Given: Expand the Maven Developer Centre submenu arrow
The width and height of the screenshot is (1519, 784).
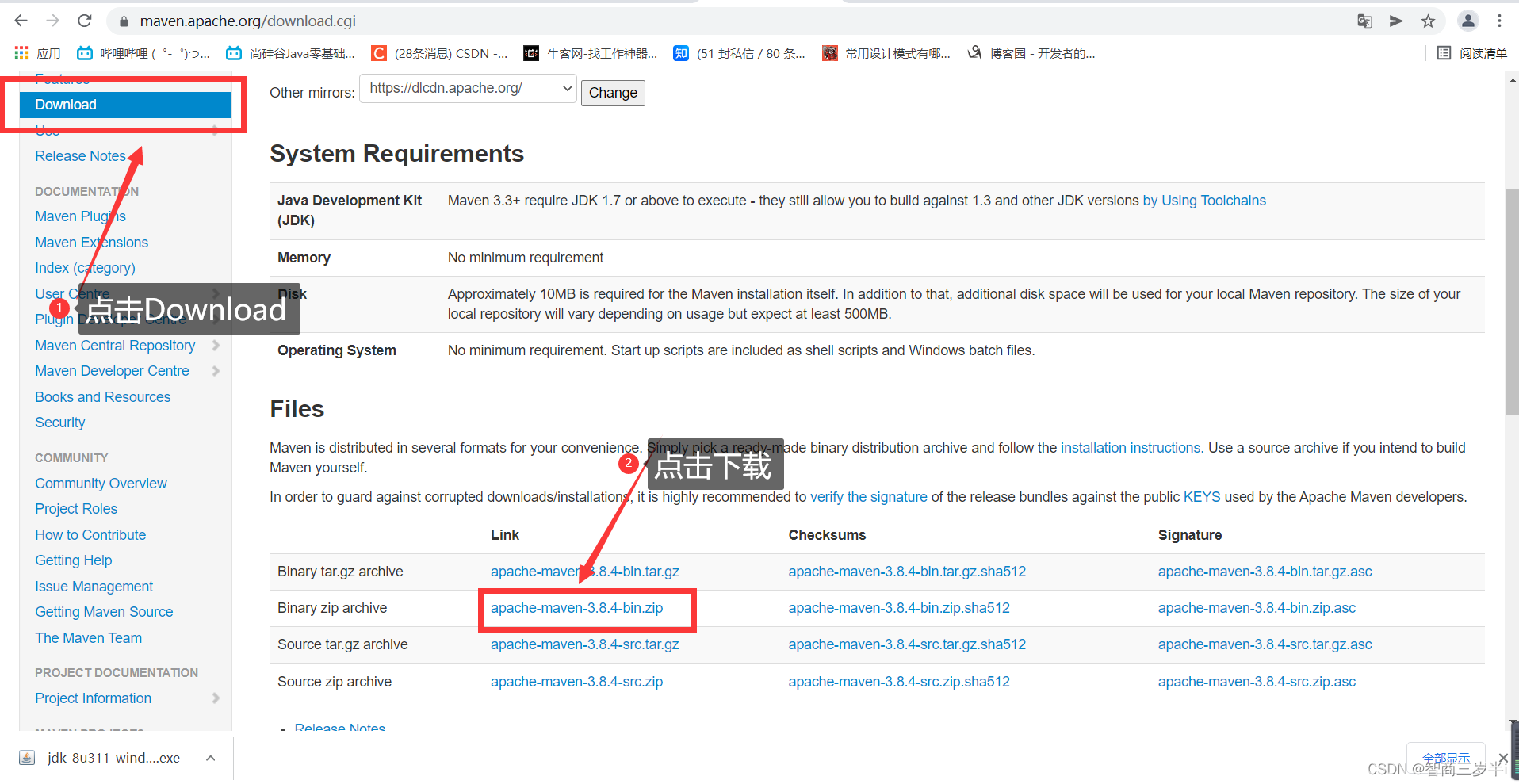Looking at the screenshot, I should point(216,371).
